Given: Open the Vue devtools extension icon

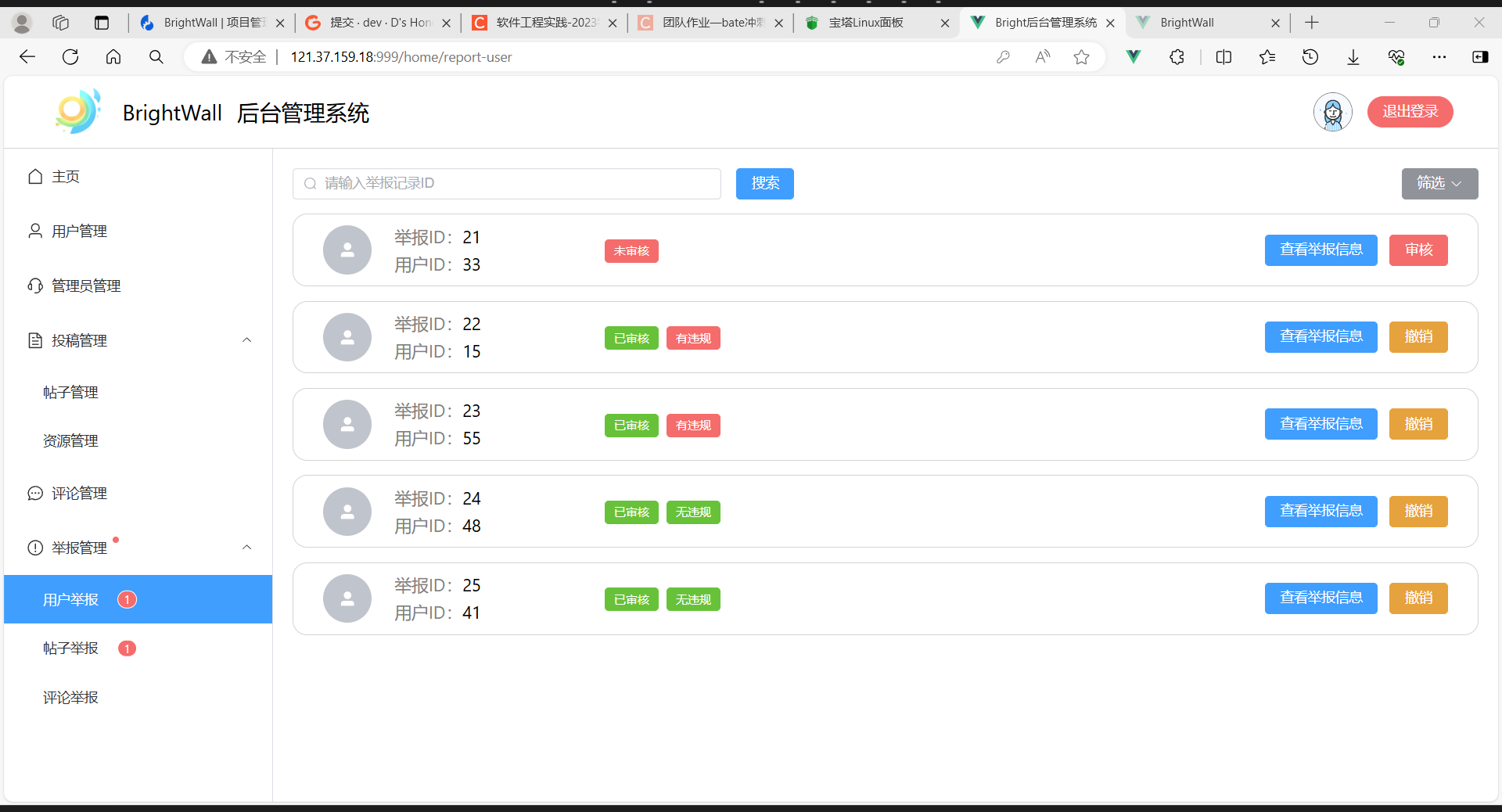Looking at the screenshot, I should point(1134,56).
